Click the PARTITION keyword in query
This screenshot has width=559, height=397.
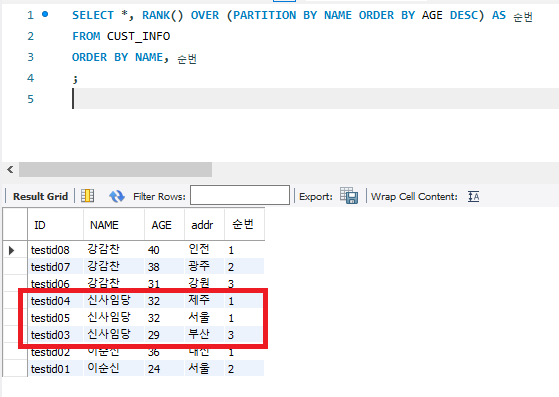(264, 15)
